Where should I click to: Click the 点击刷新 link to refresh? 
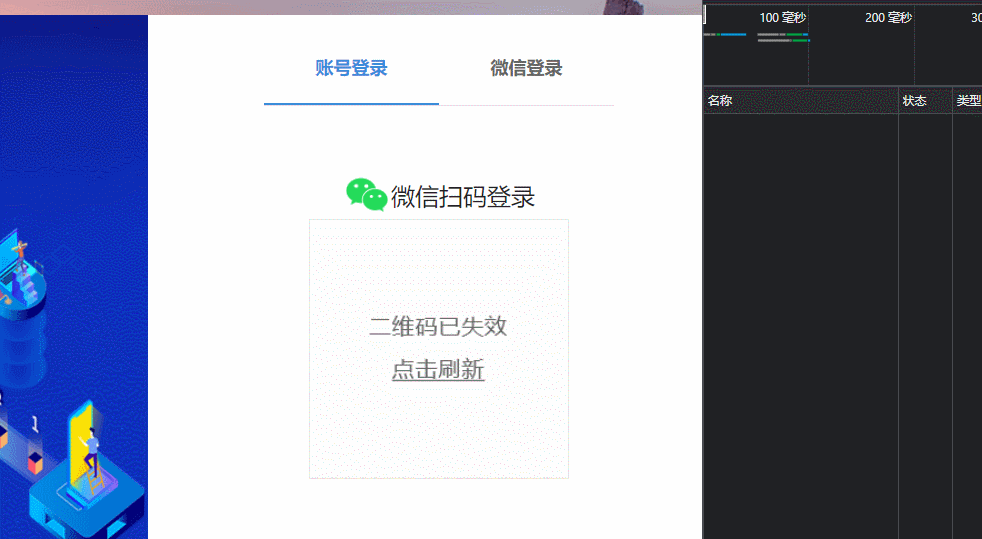[438, 370]
